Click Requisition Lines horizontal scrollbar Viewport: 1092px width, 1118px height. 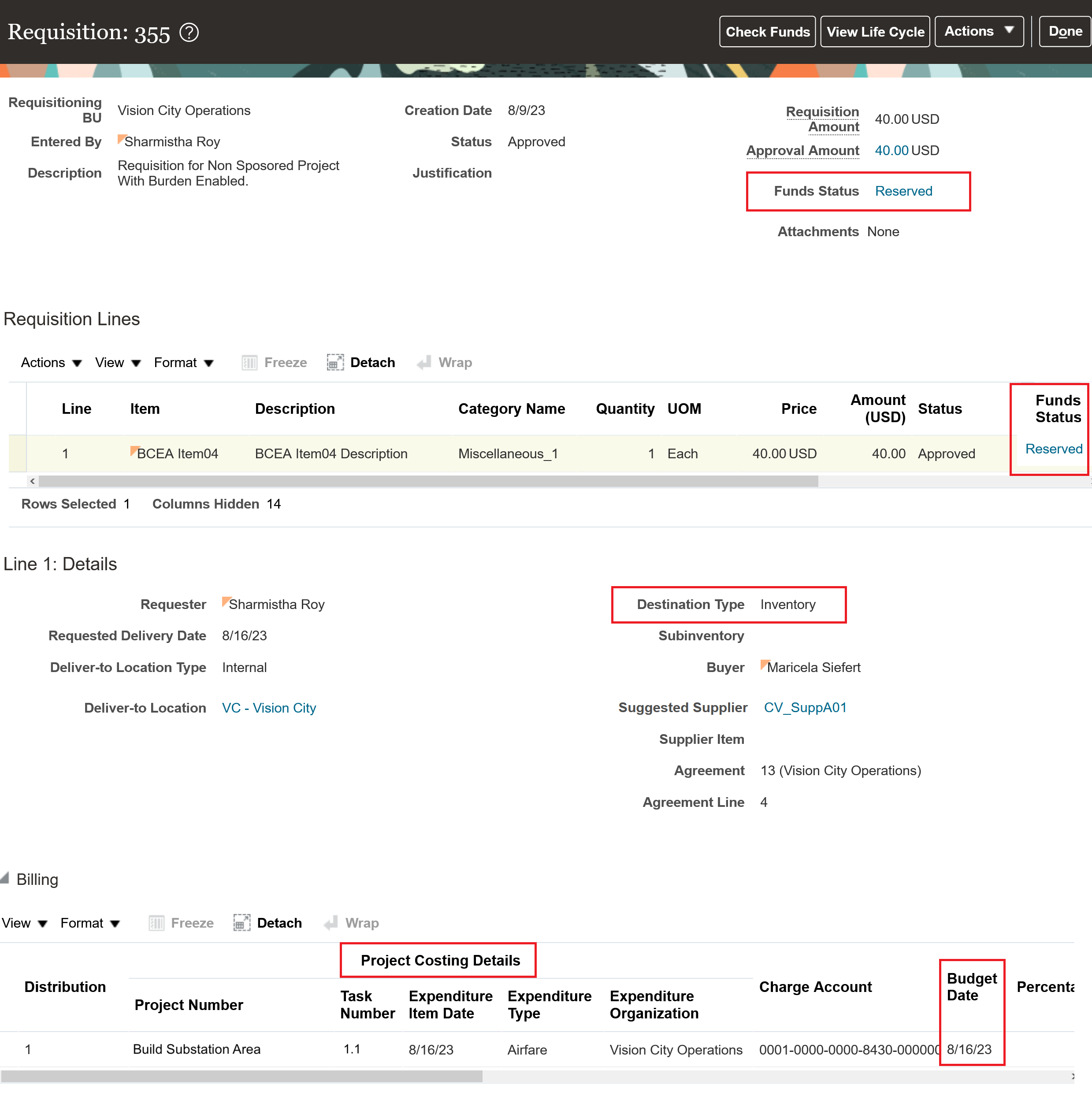coord(428,481)
